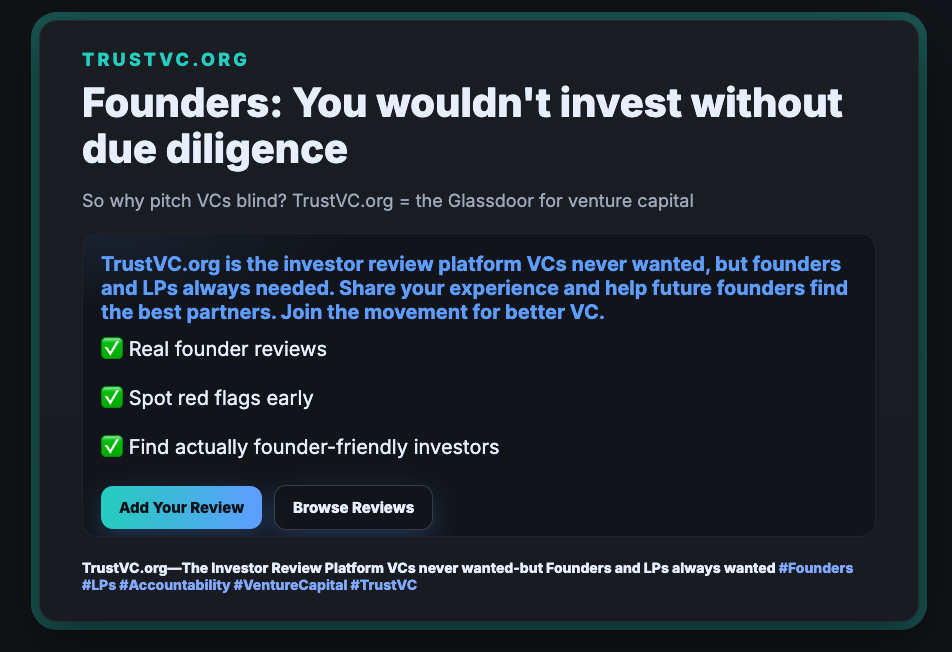Viewport: 952px width, 652px height.
Task: Open the Browse Reviews button
Action: 353,507
